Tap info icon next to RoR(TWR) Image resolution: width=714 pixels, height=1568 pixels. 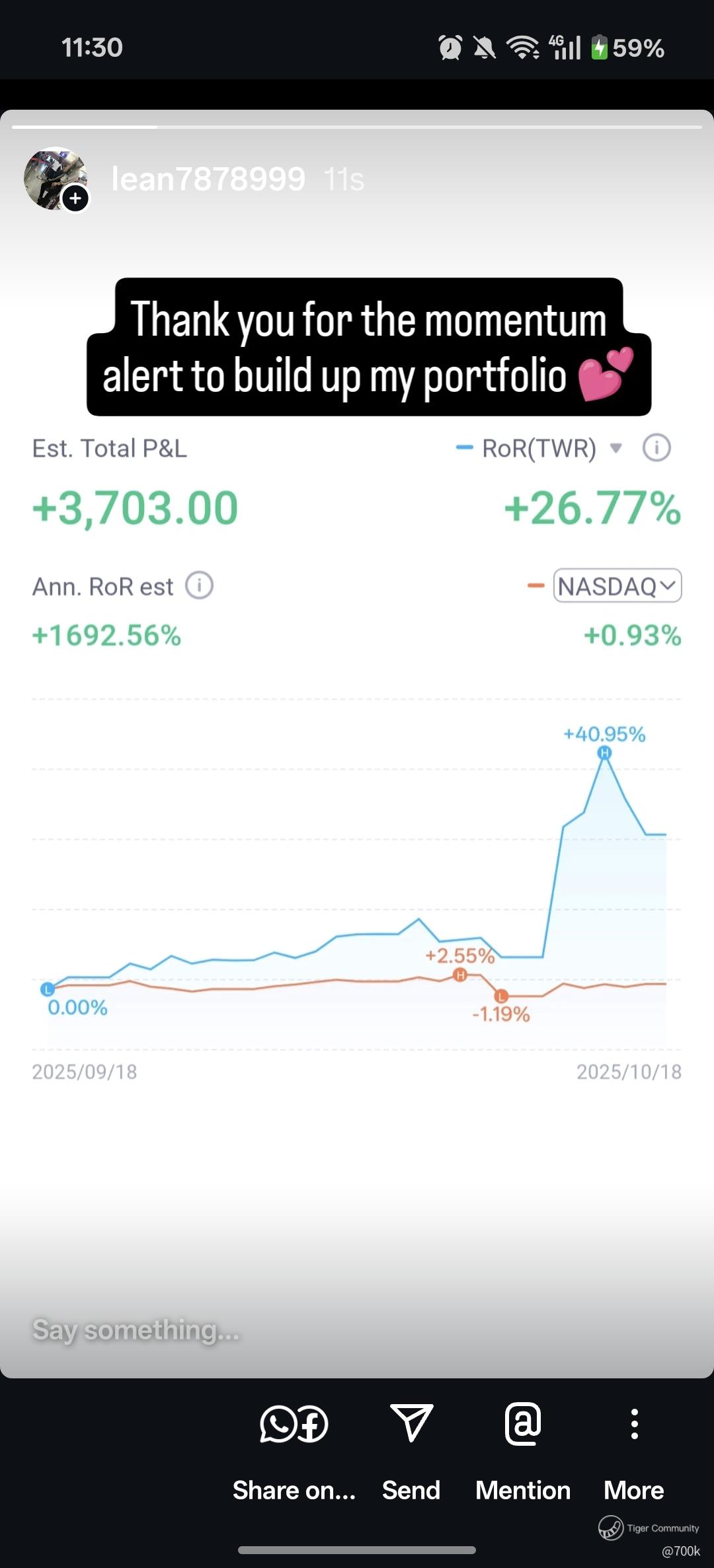click(x=656, y=448)
